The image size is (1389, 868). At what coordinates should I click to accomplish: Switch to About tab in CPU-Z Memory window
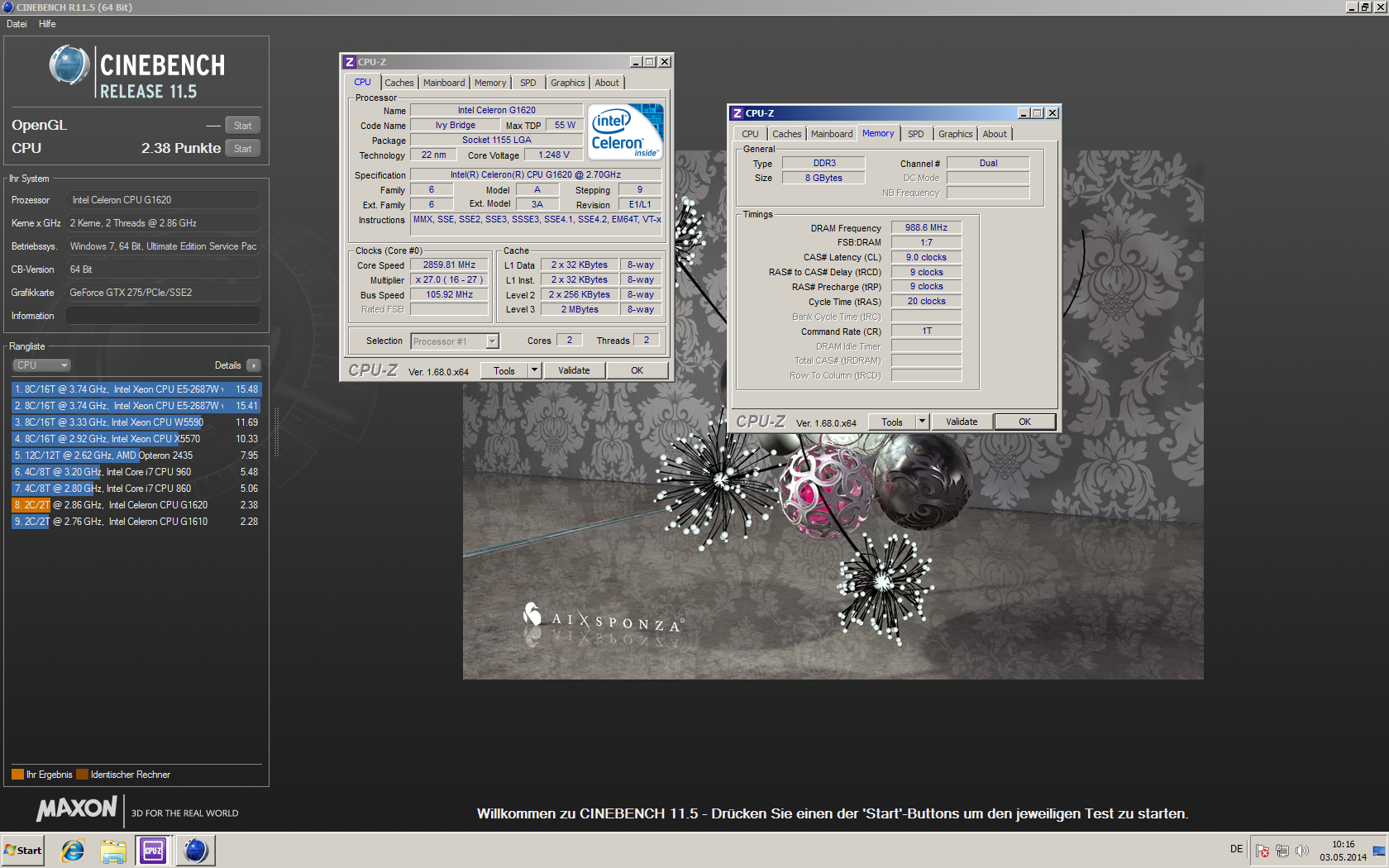(995, 134)
